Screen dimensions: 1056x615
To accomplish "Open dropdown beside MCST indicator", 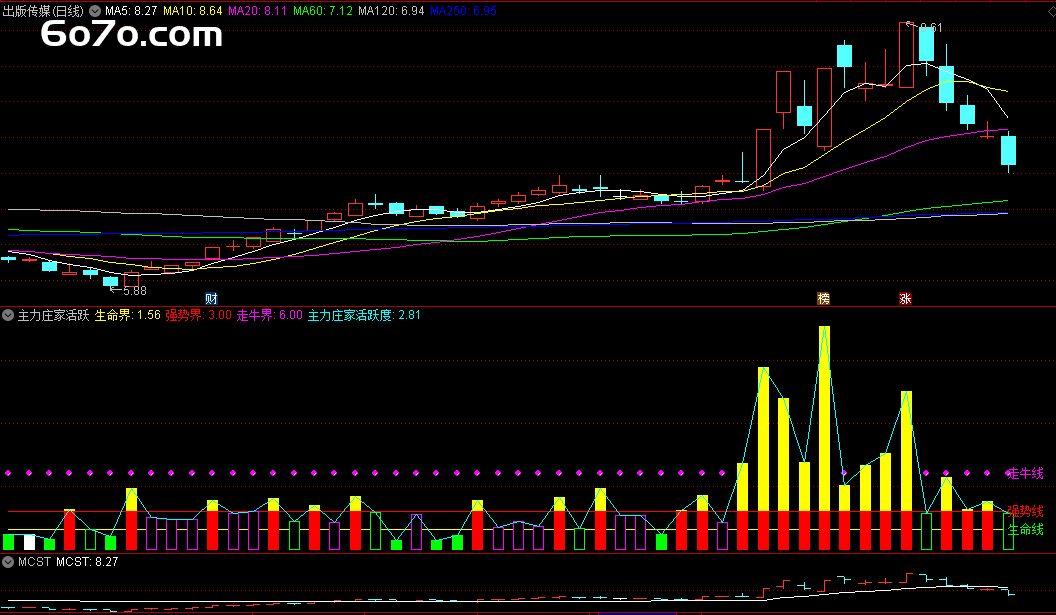I will 8,561.
